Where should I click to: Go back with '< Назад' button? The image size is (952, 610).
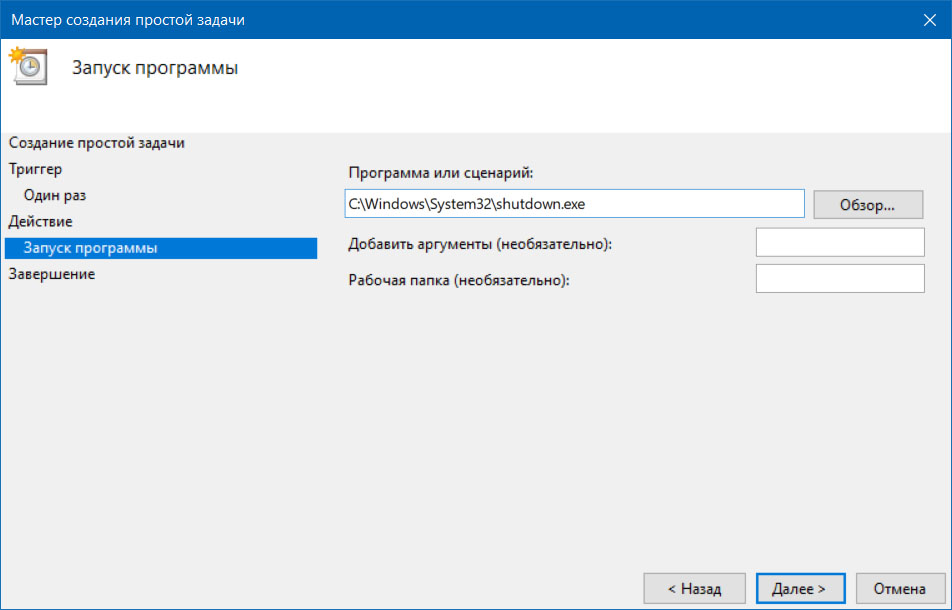point(695,588)
